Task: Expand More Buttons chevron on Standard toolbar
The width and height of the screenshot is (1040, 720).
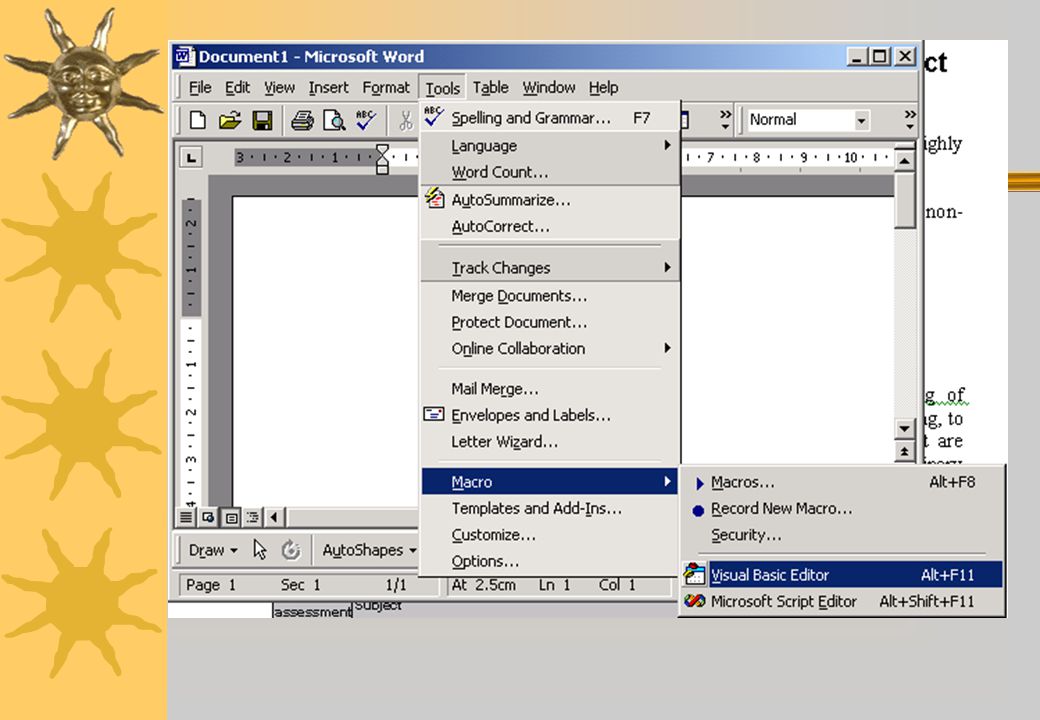Action: pyautogui.click(x=726, y=120)
